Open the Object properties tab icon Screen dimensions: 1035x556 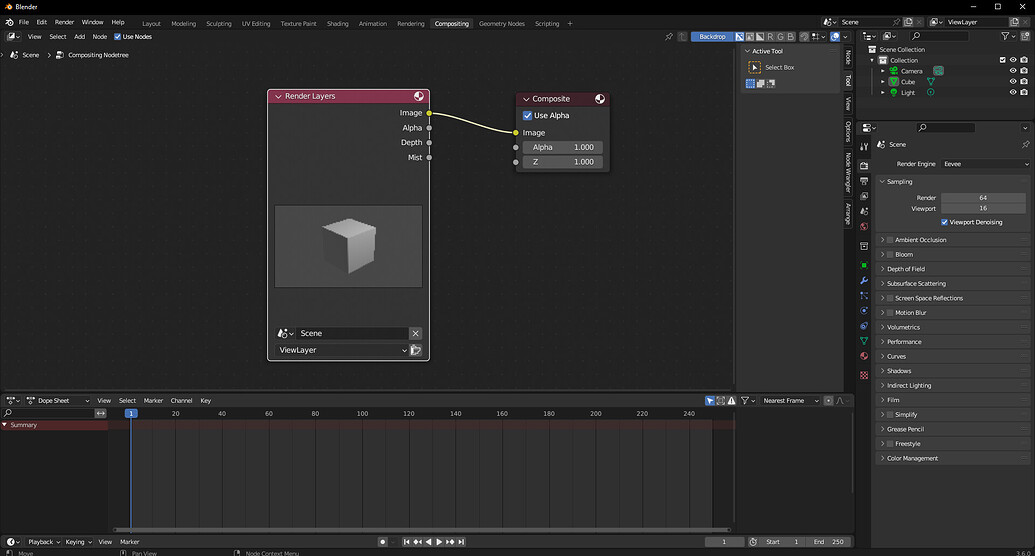(x=864, y=265)
